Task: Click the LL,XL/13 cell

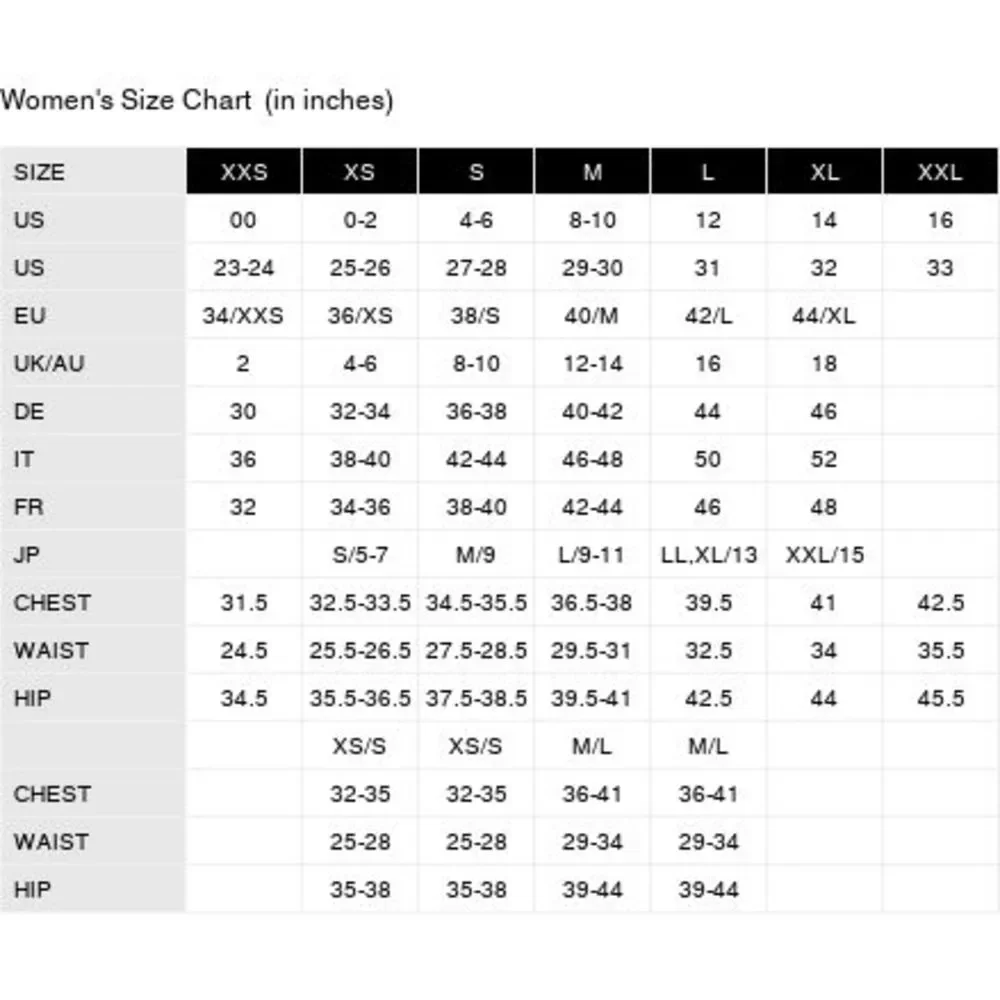Action: point(708,554)
